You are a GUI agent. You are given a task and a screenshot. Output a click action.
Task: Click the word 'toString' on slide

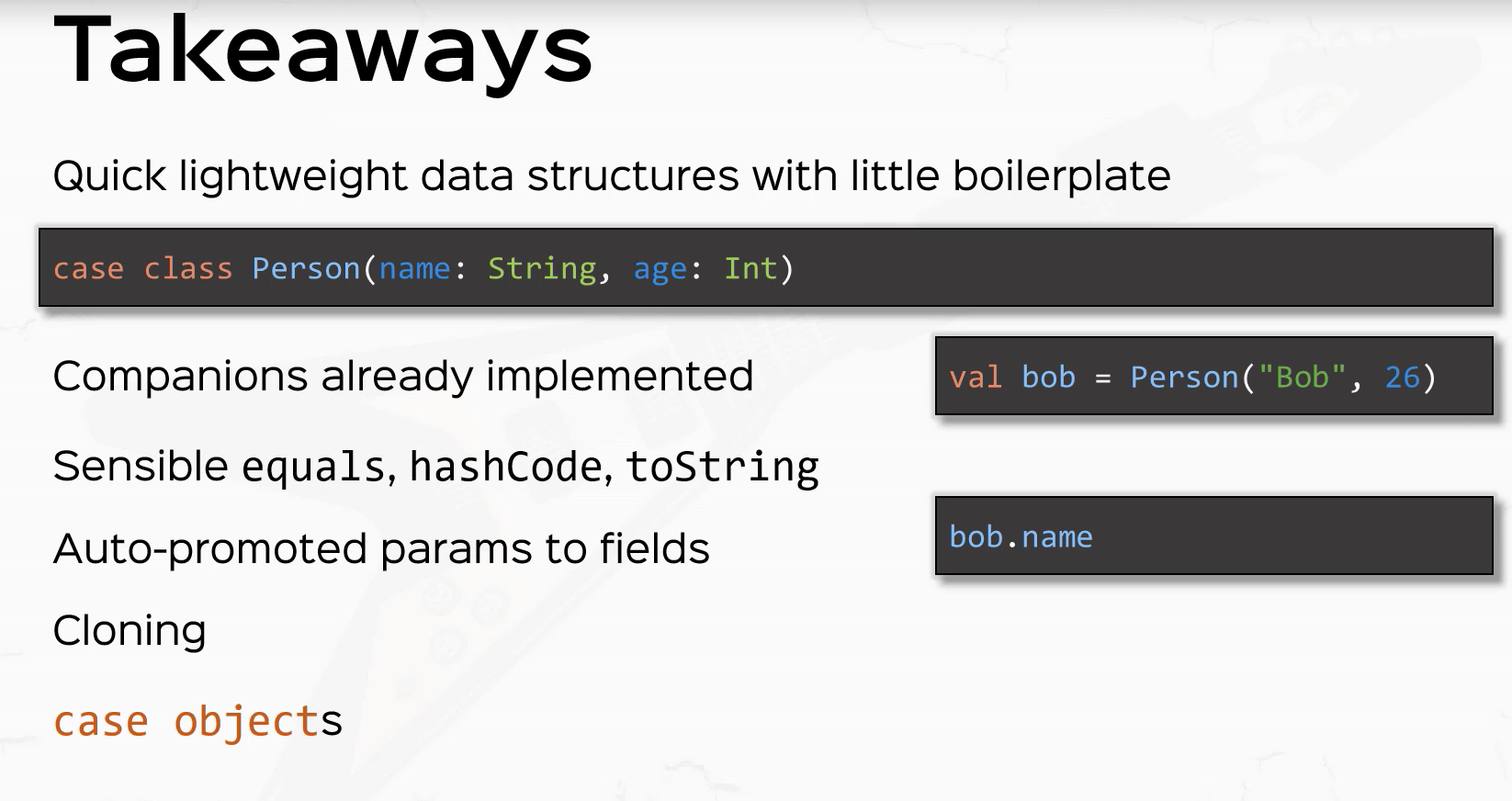click(x=722, y=467)
